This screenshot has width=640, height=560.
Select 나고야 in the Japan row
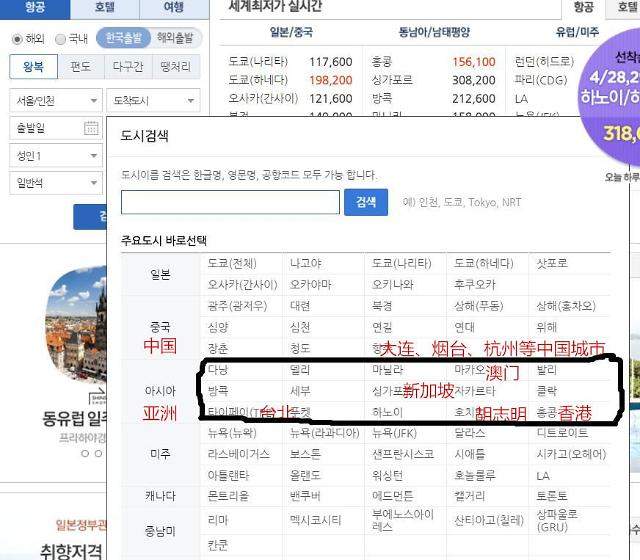[306, 263]
